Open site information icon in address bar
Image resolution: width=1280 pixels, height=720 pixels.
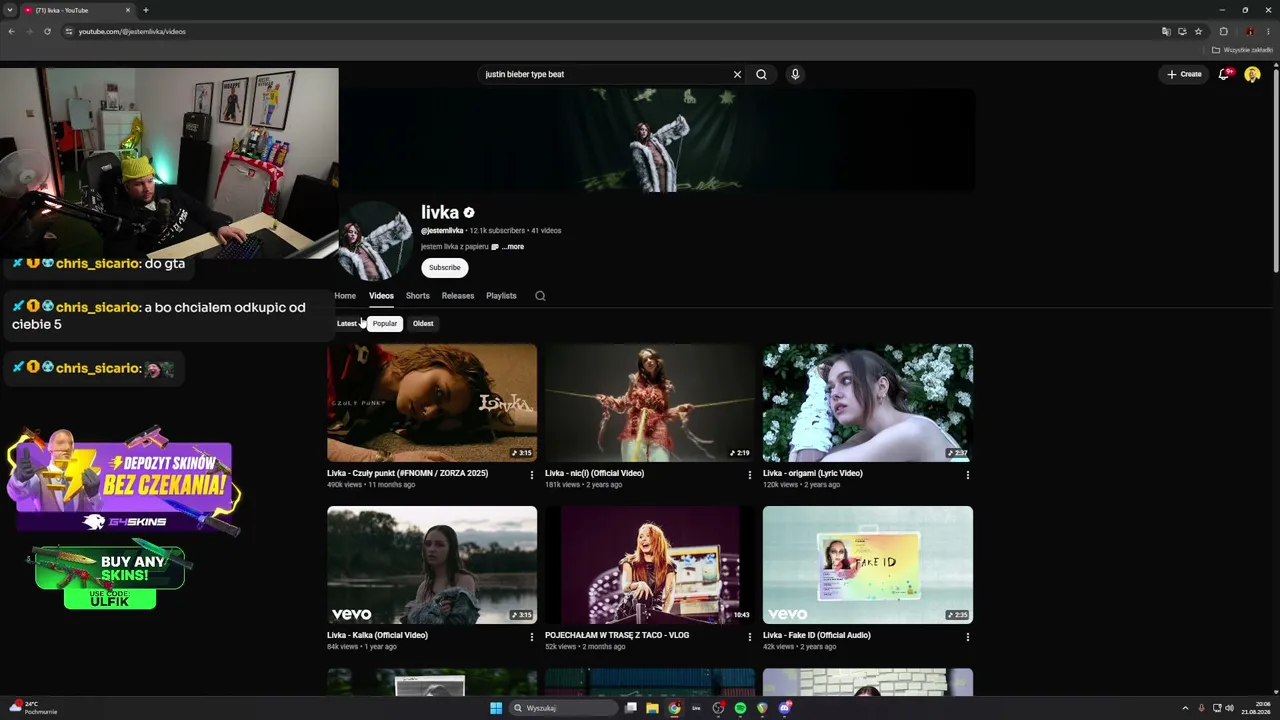coord(69,31)
